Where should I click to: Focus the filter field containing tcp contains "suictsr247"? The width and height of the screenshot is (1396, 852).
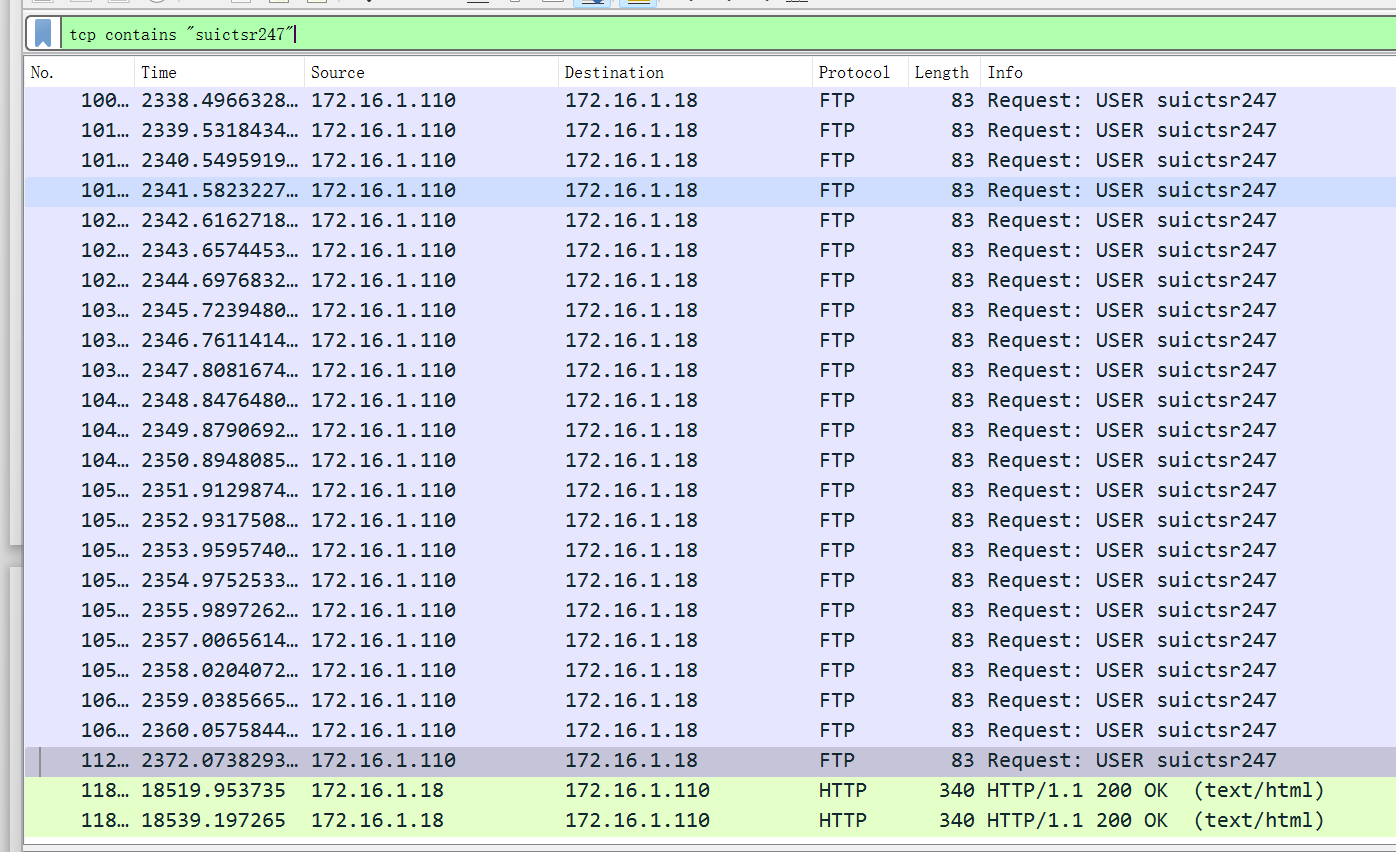click(727, 34)
